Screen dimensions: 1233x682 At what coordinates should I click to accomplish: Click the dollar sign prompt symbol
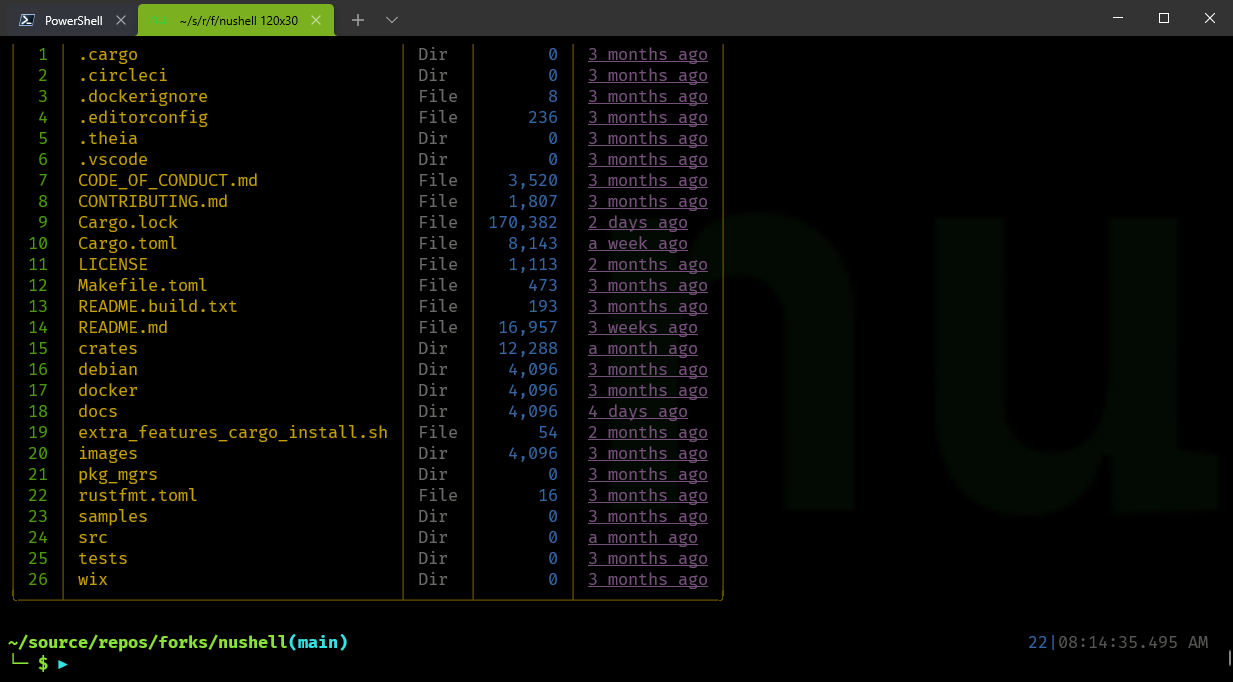click(x=43, y=663)
